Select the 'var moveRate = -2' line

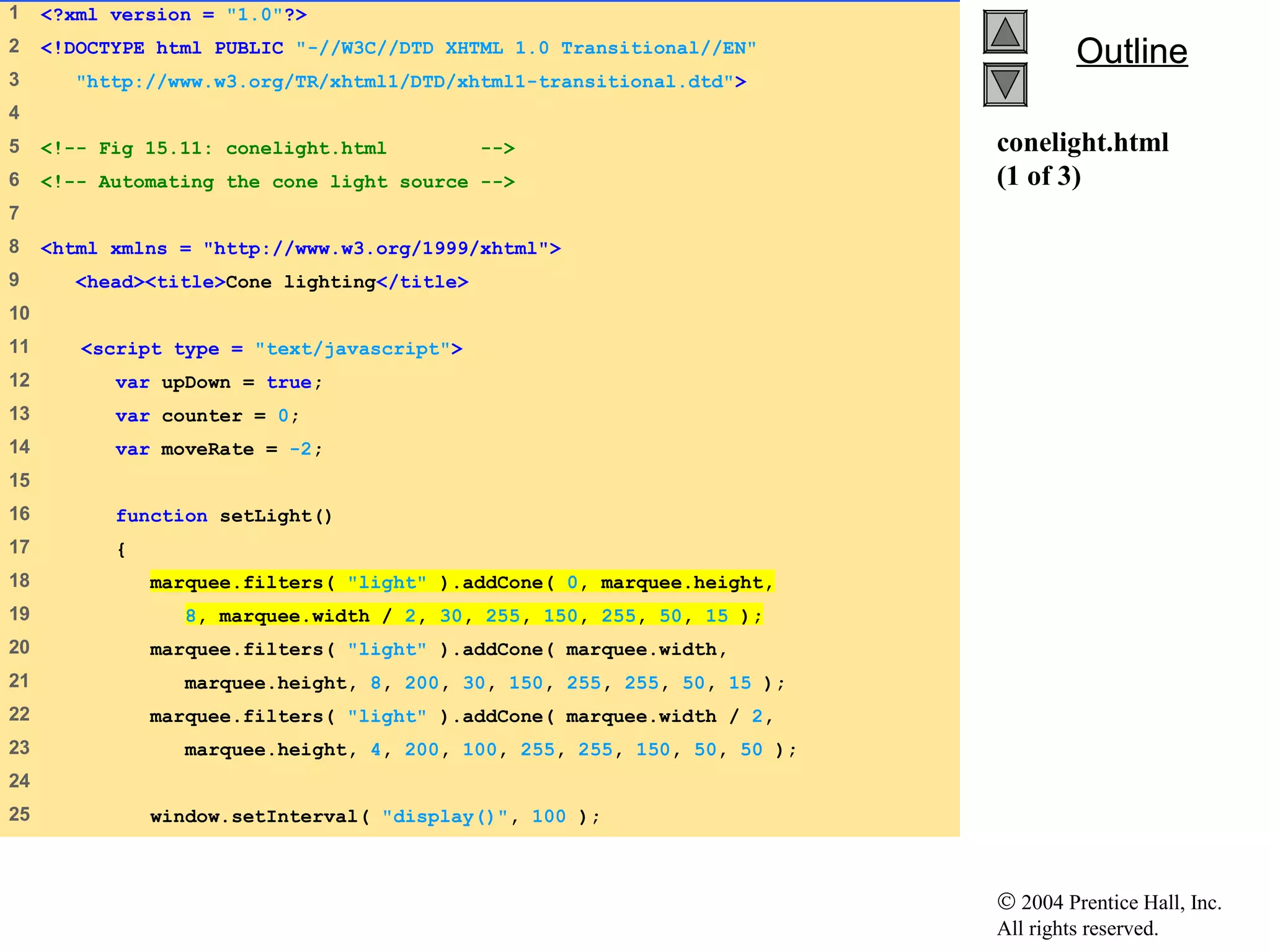tap(219, 449)
